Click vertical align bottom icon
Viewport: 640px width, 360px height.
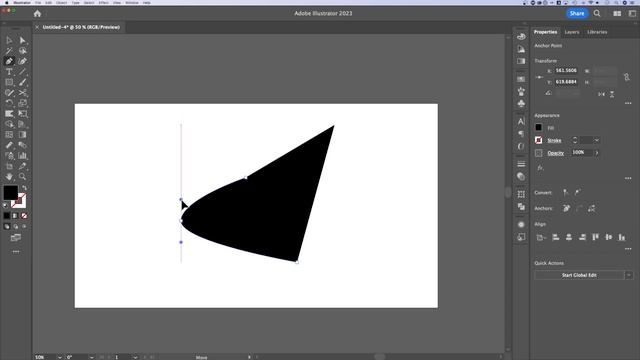pyautogui.click(x=622, y=237)
